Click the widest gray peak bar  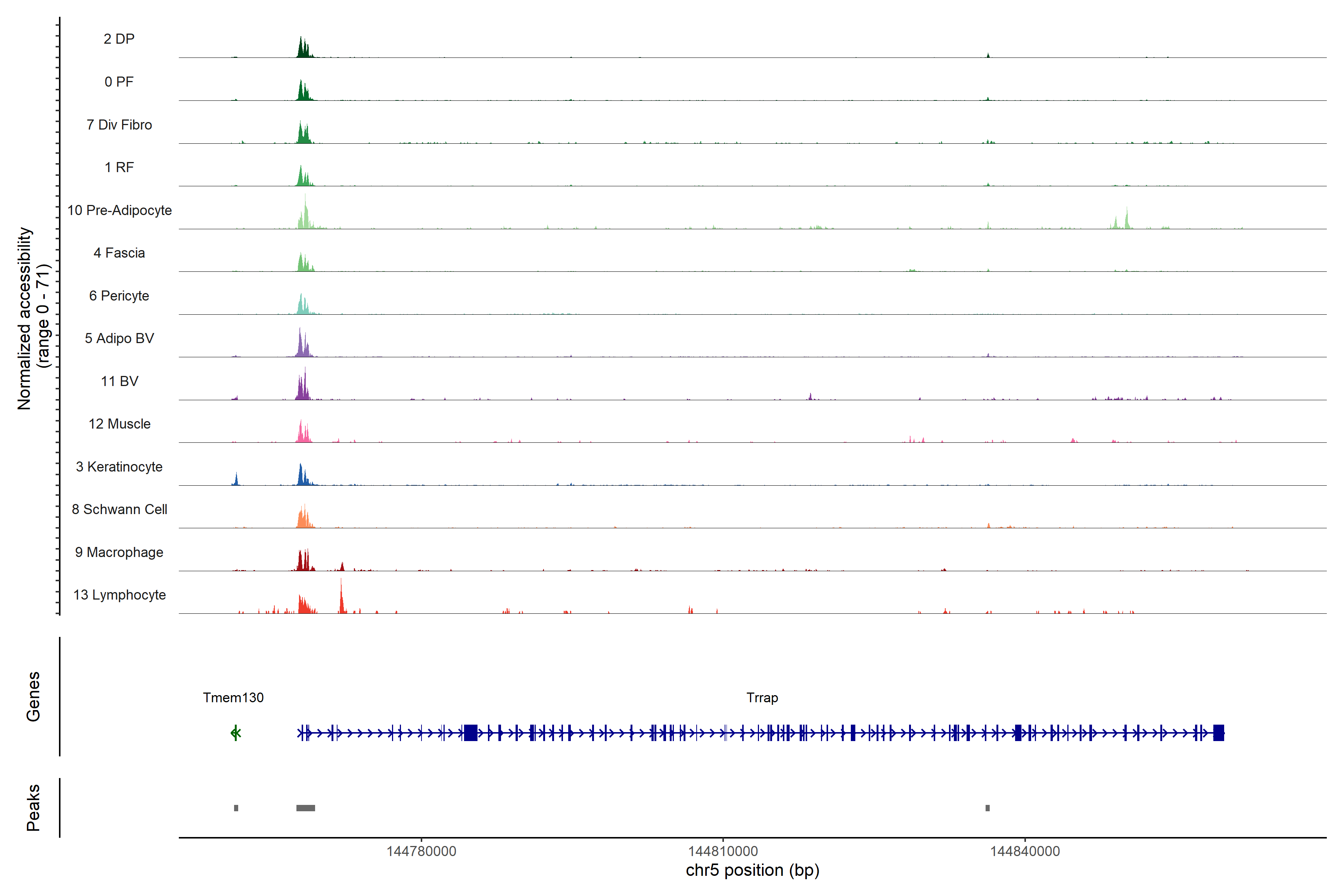pos(305,808)
